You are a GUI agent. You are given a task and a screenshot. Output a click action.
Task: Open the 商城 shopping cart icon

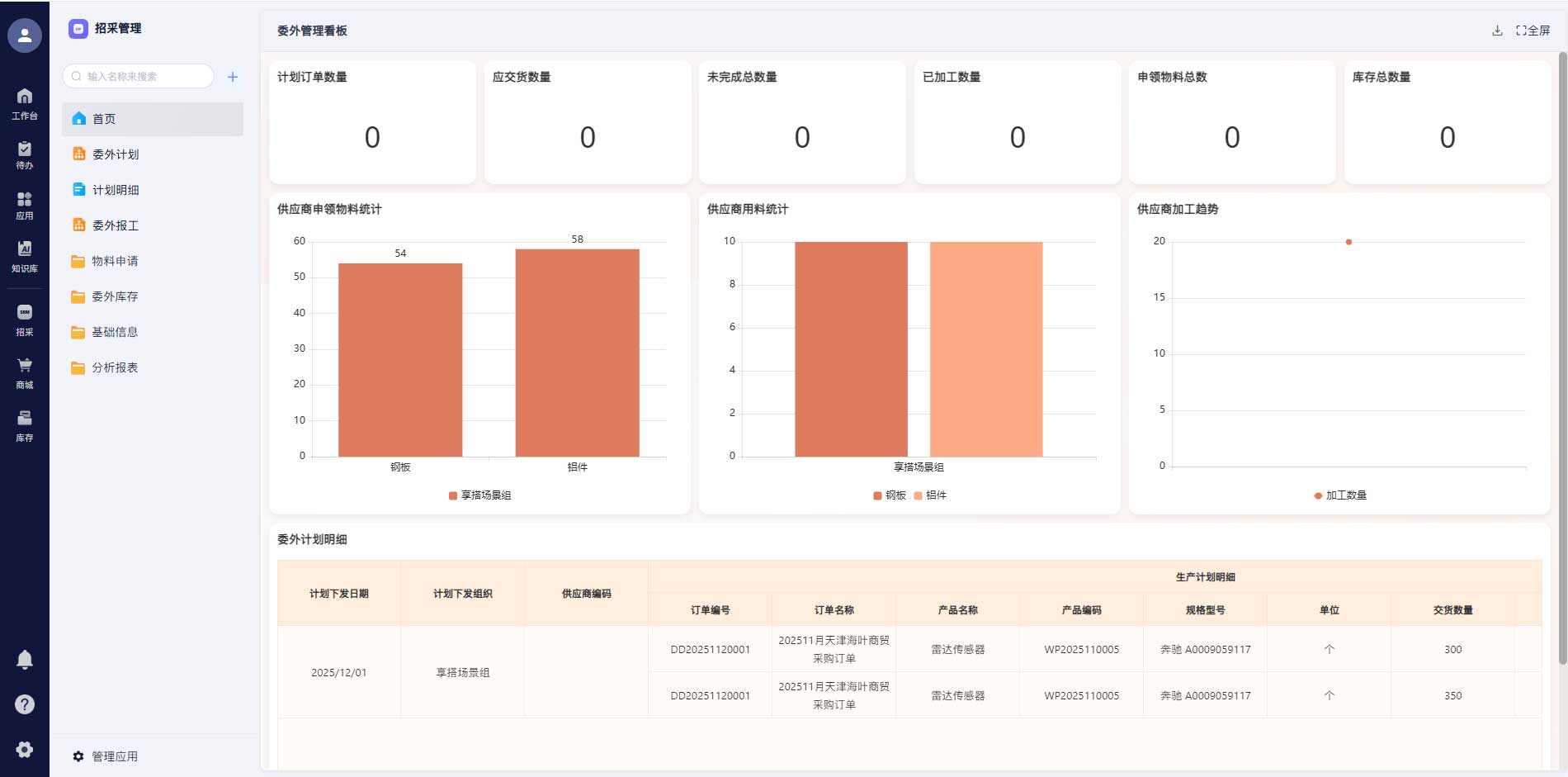25,372
